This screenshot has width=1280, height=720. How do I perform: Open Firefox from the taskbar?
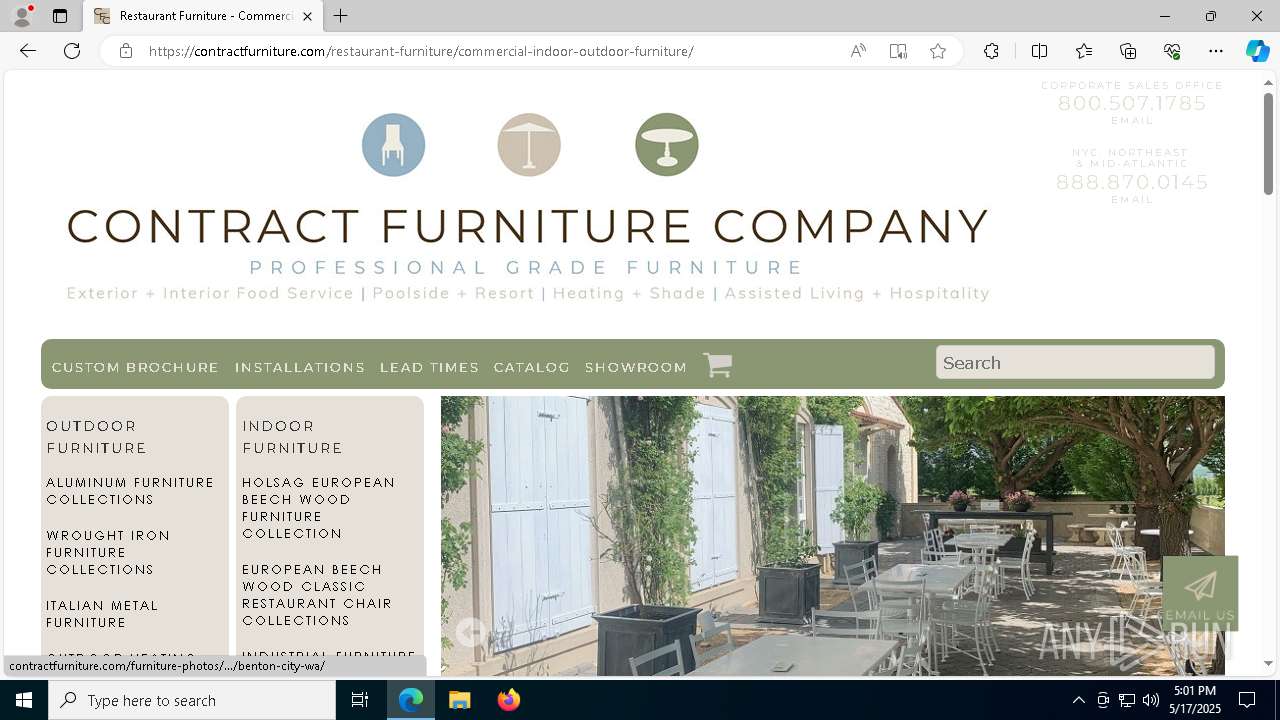pos(508,700)
